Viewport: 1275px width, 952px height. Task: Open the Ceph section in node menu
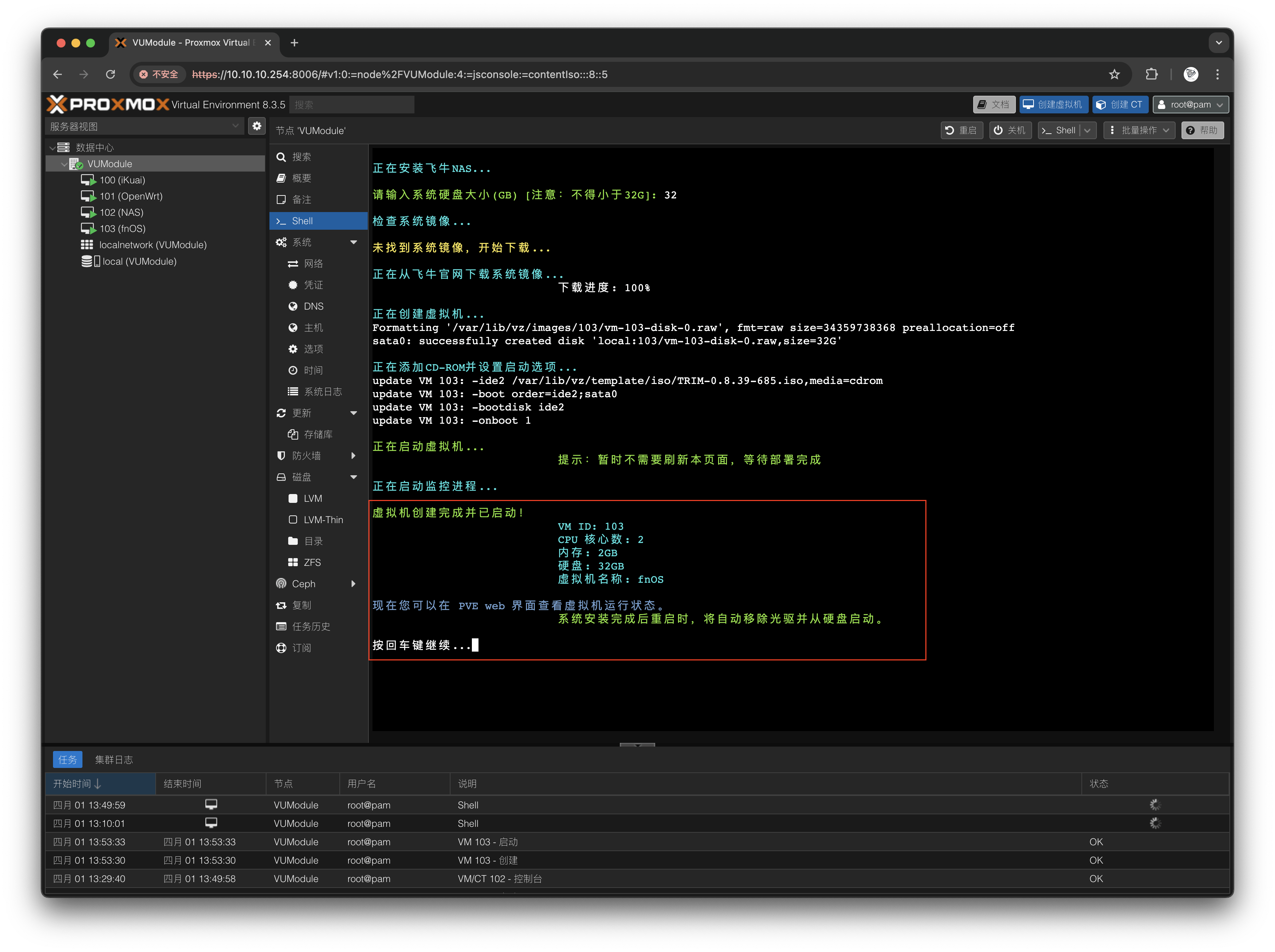pos(303,584)
